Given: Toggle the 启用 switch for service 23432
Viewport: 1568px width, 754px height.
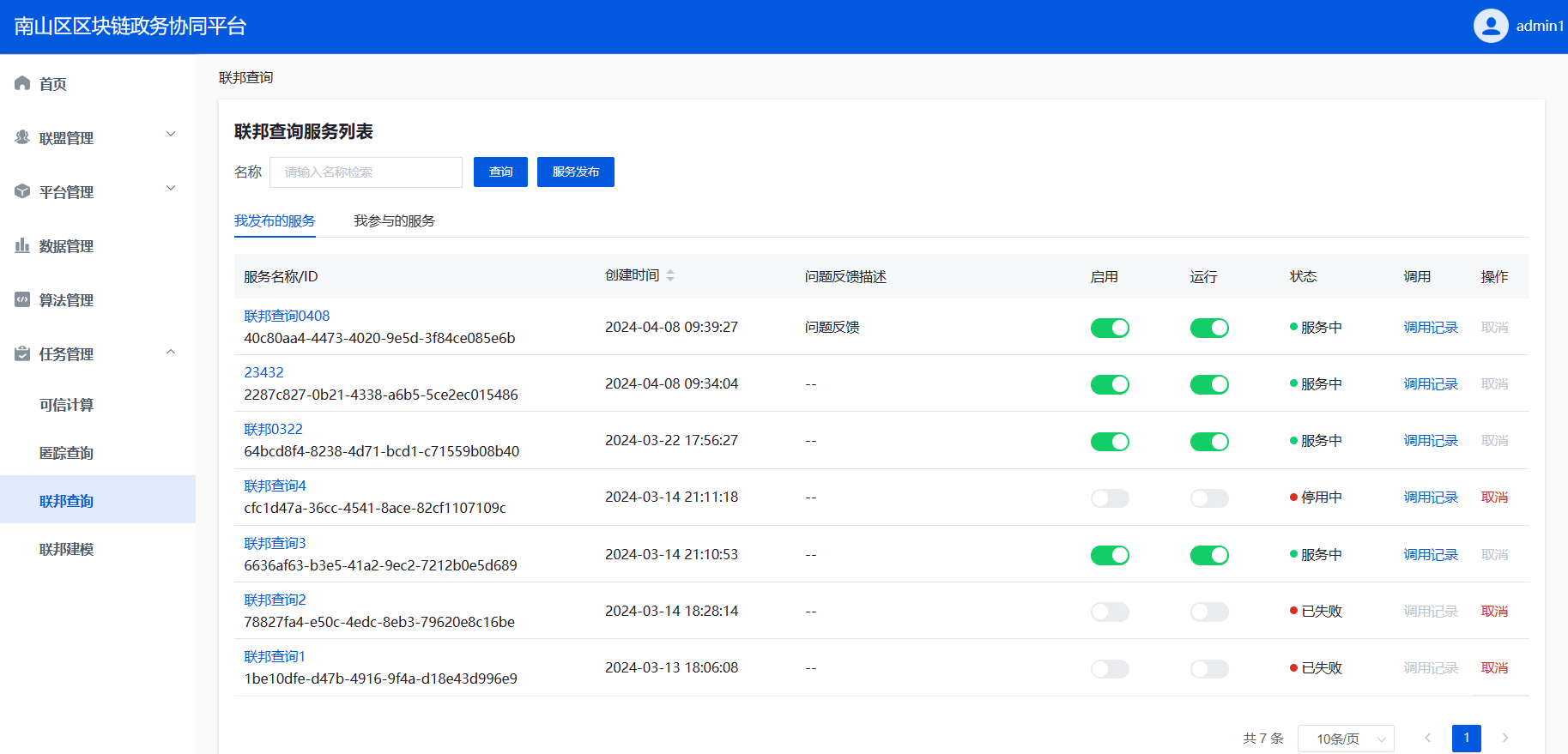Looking at the screenshot, I should pos(1110,384).
